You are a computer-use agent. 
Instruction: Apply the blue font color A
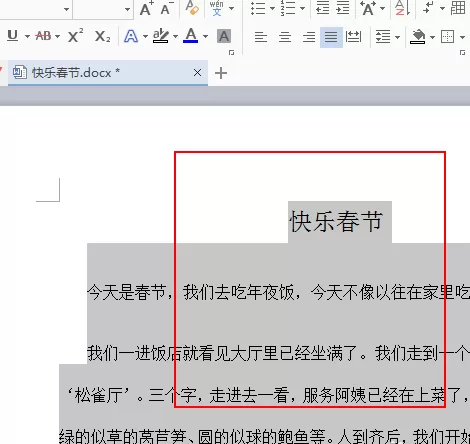pyautogui.click(x=191, y=36)
